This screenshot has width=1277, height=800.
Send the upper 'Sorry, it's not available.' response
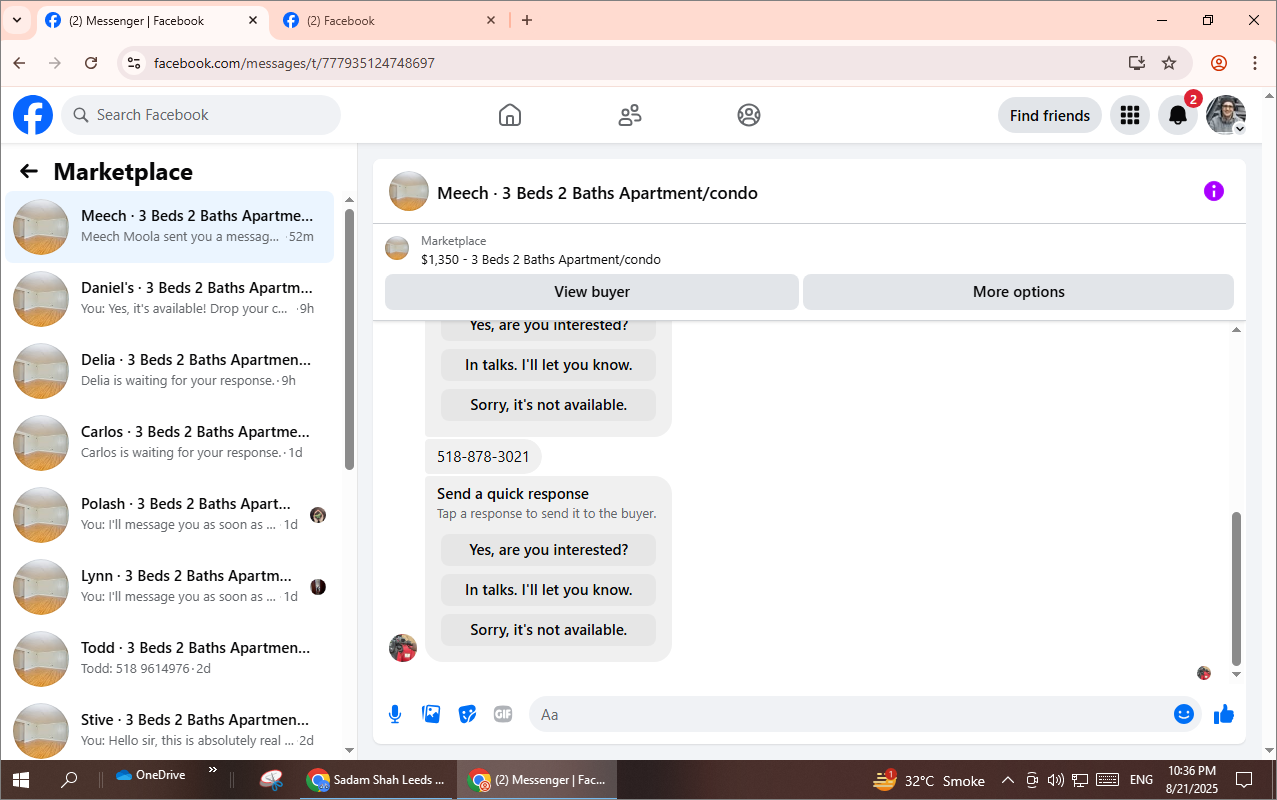coord(548,405)
